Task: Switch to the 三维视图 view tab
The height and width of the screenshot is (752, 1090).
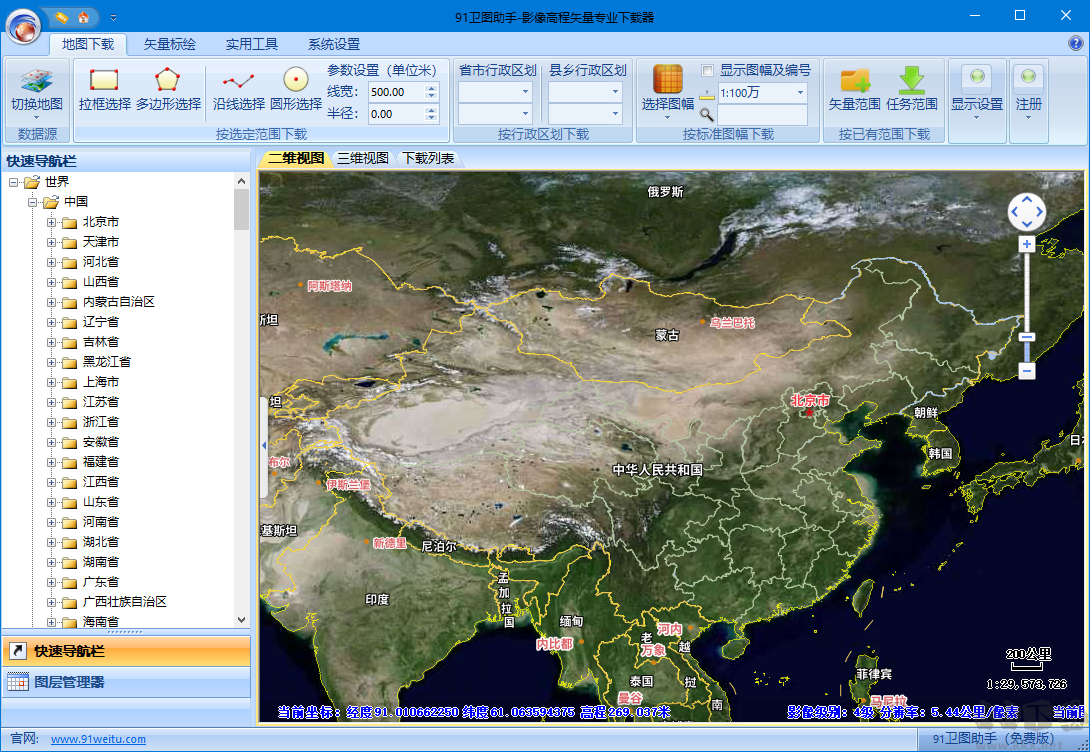Action: [363, 158]
